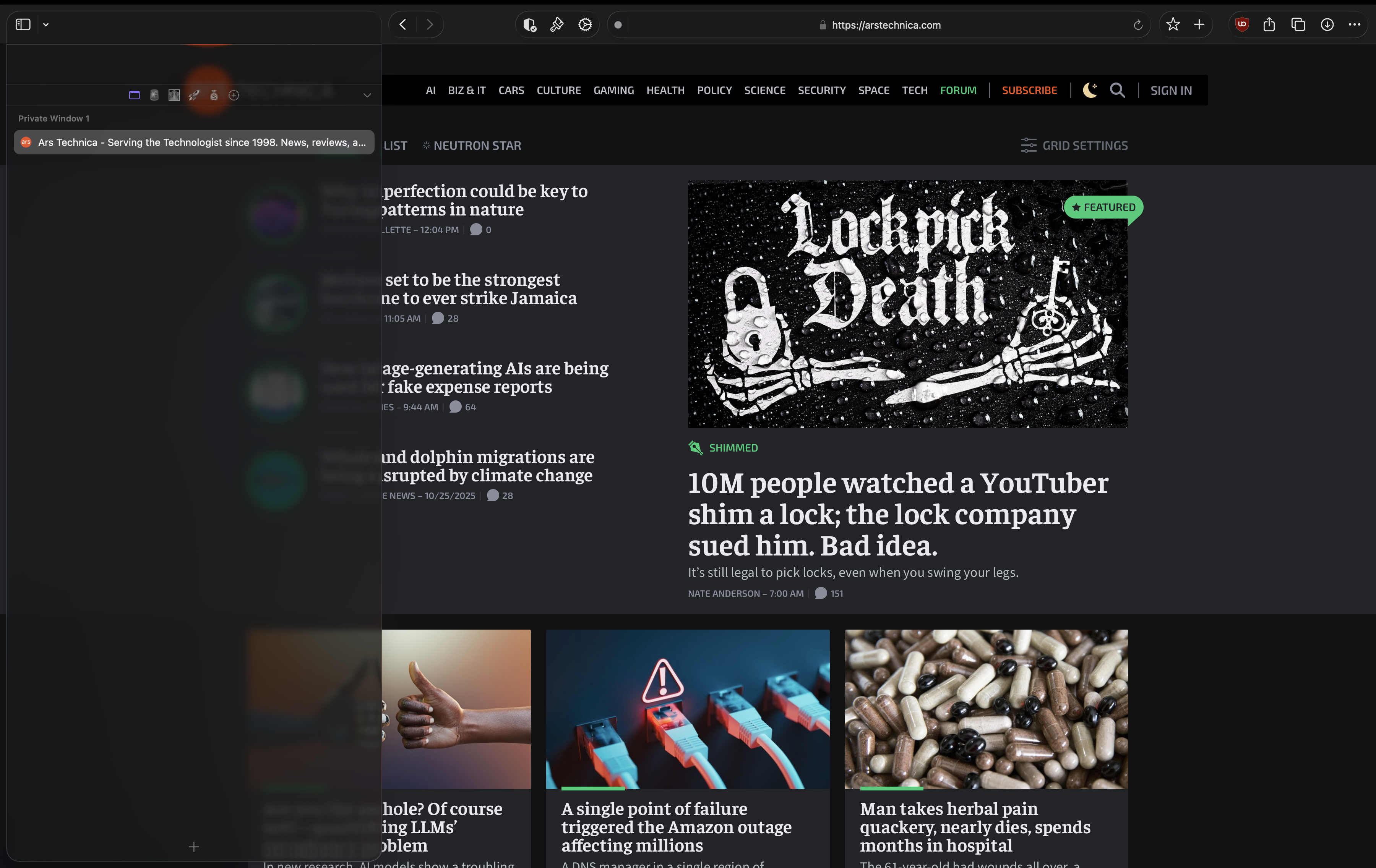
Task: Open the Lockpick Death featured thumbnail
Action: point(907,304)
